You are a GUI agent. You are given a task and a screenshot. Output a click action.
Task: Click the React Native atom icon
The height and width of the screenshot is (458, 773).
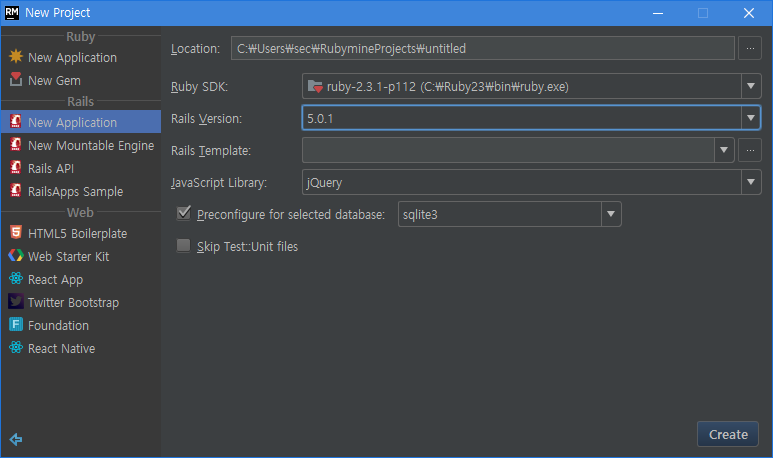(x=16, y=348)
